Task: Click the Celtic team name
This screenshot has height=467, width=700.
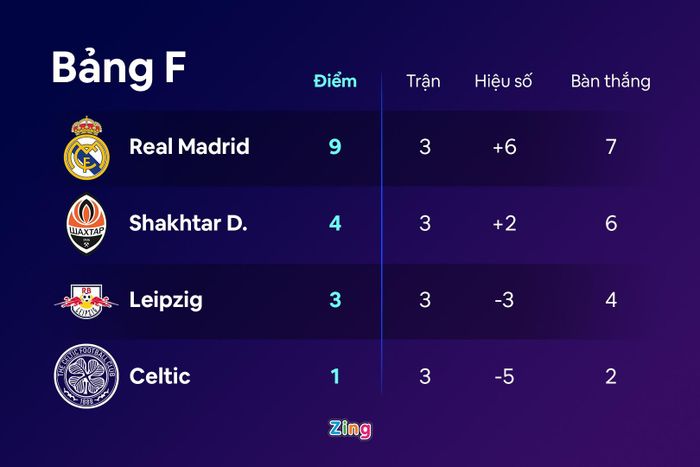Action: (x=160, y=376)
